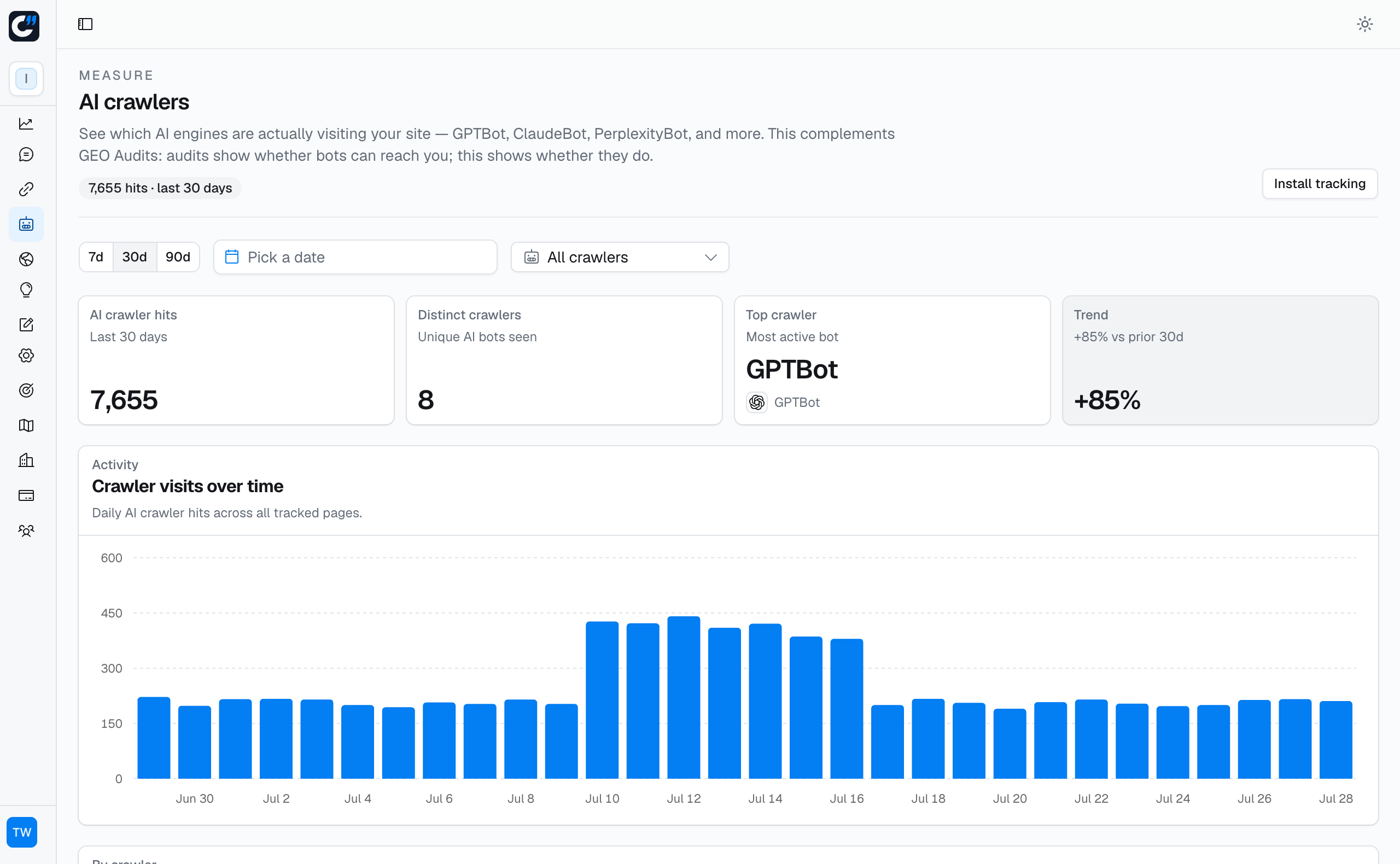Screen dimensions: 1400x864
Task: Open the building chart sidebar icon
Action: [26, 460]
